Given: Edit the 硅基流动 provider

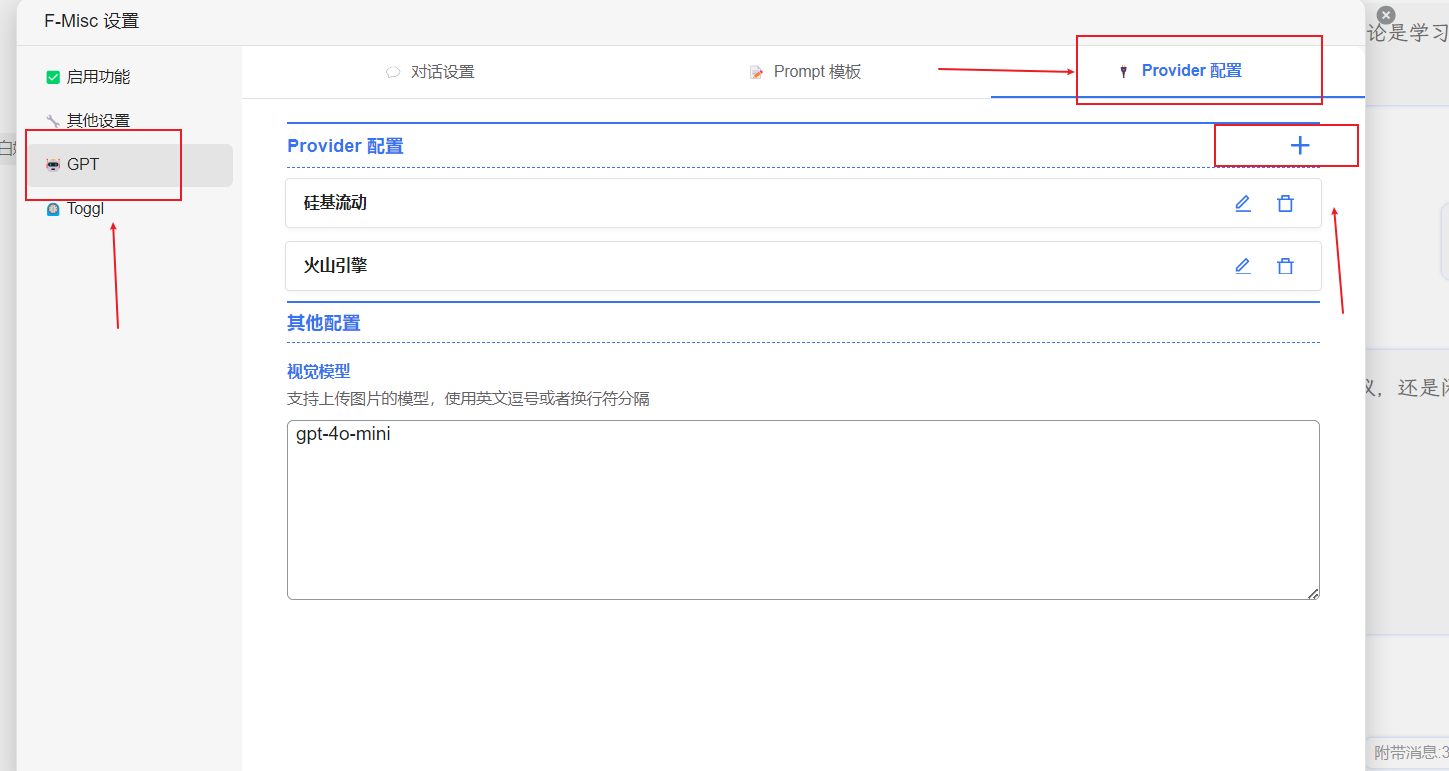Looking at the screenshot, I should 1243,203.
